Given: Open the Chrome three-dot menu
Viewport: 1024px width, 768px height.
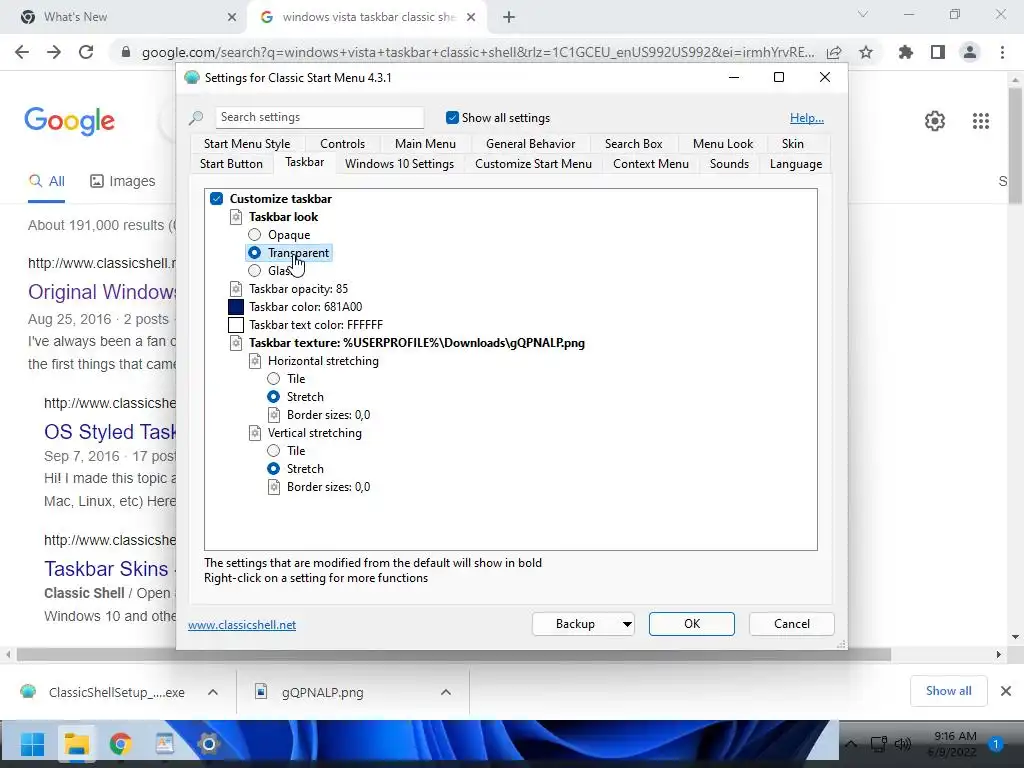Looking at the screenshot, I should (1002, 52).
